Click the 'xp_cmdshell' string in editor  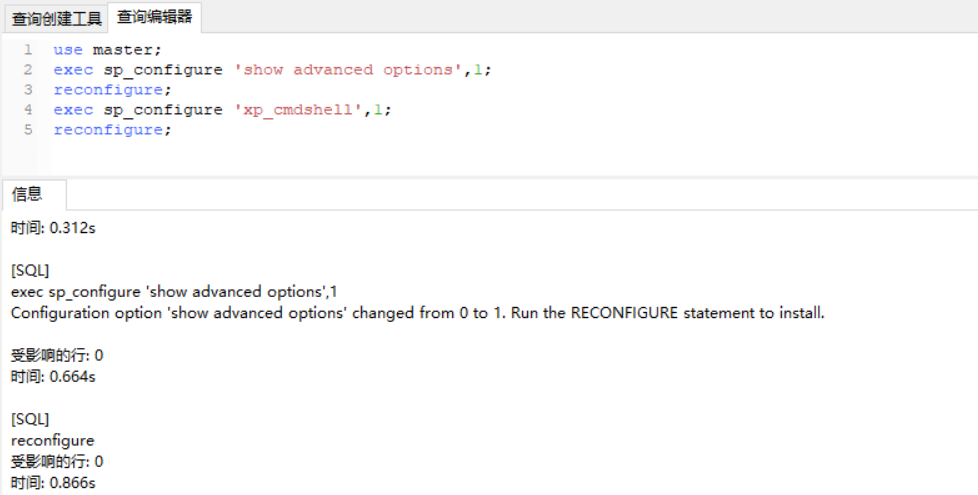point(298,110)
